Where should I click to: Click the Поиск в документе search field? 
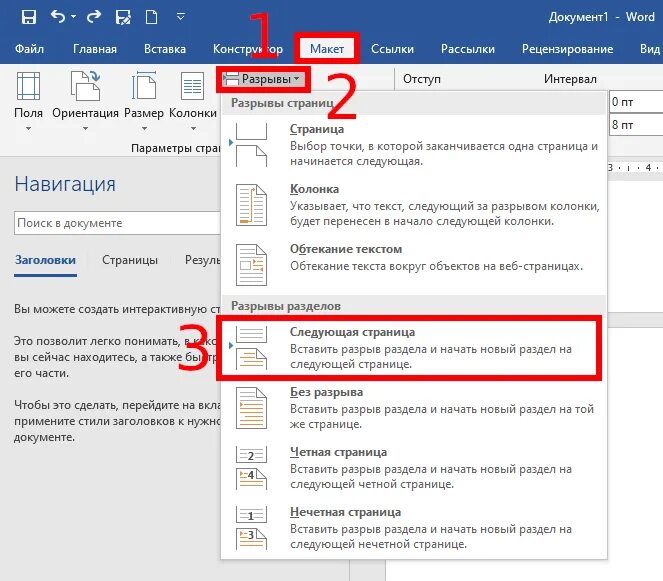pyautogui.click(x=117, y=223)
